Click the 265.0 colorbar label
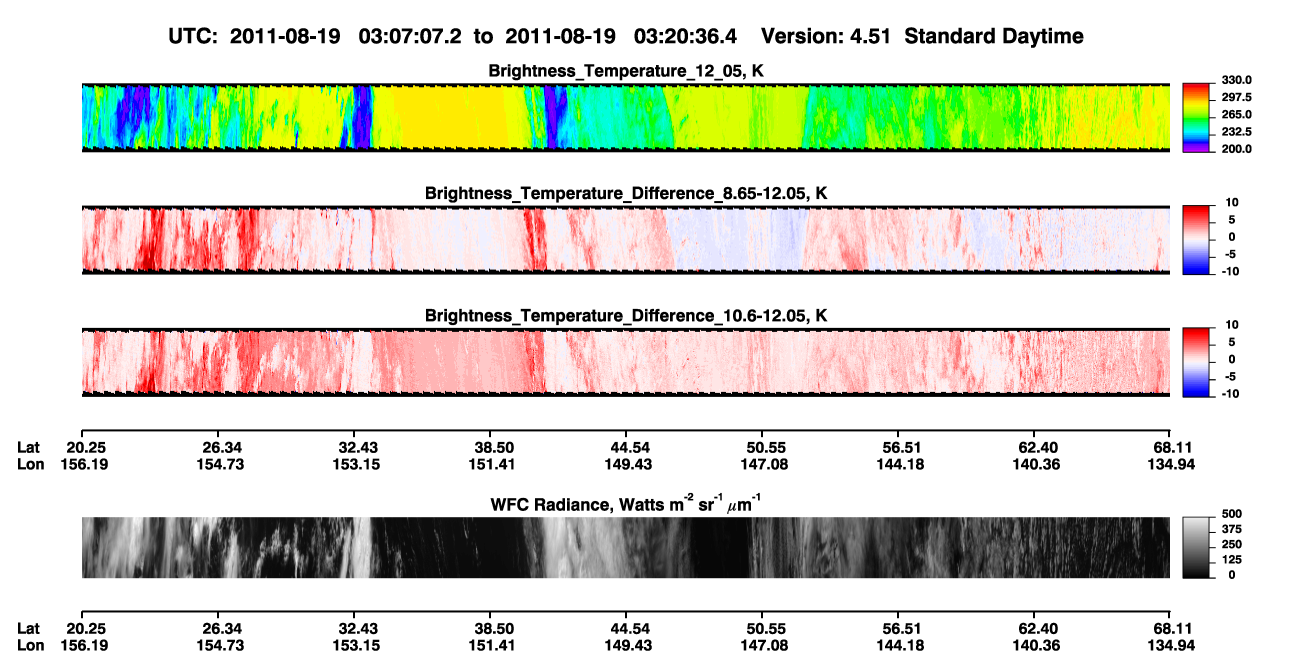Image resolution: width=1300 pixels, height=667 pixels. [1237, 115]
